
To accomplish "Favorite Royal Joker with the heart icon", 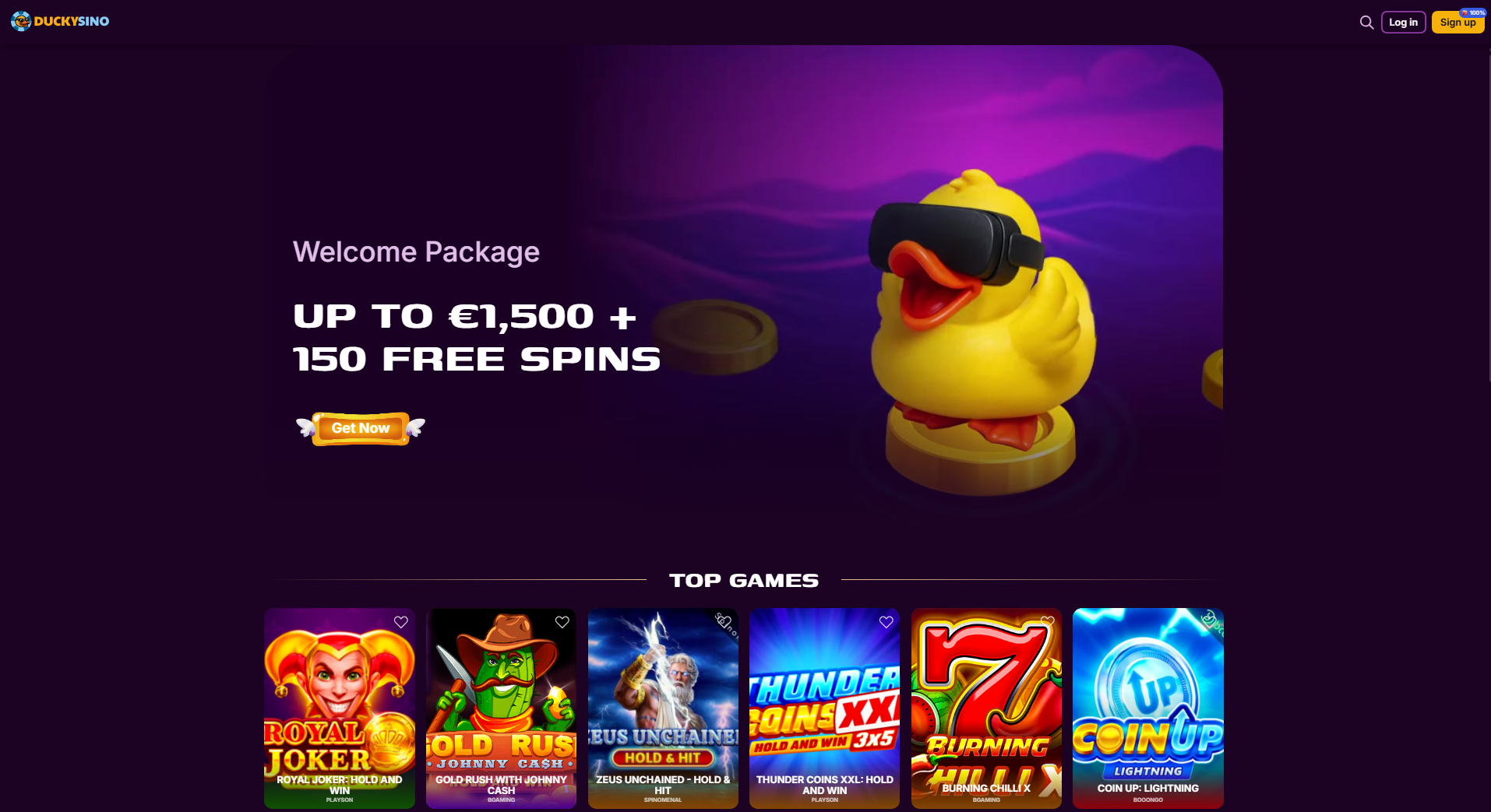I will pos(401,622).
